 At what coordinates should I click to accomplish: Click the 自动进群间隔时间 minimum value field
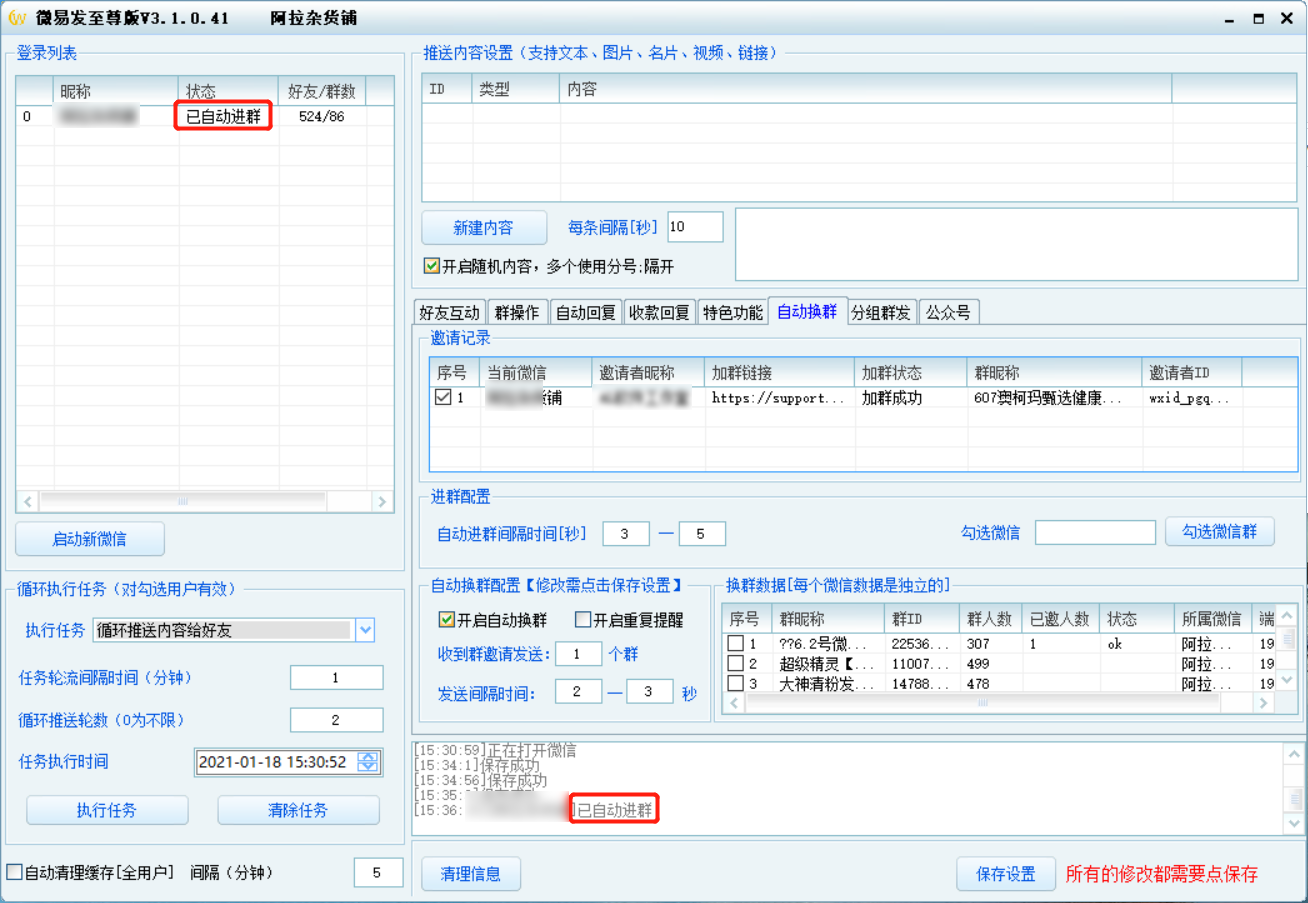coord(626,534)
